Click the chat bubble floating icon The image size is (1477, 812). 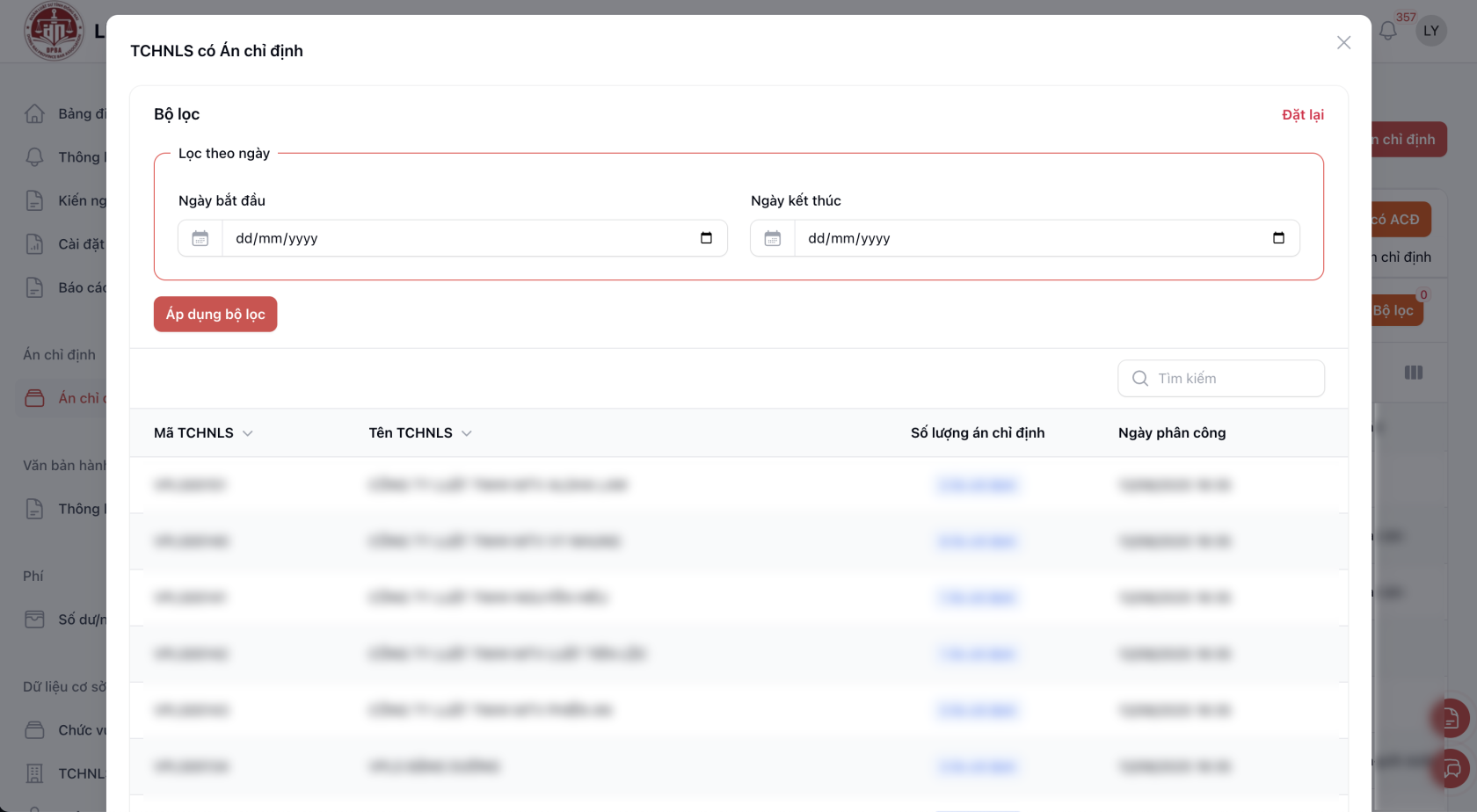tap(1452, 769)
